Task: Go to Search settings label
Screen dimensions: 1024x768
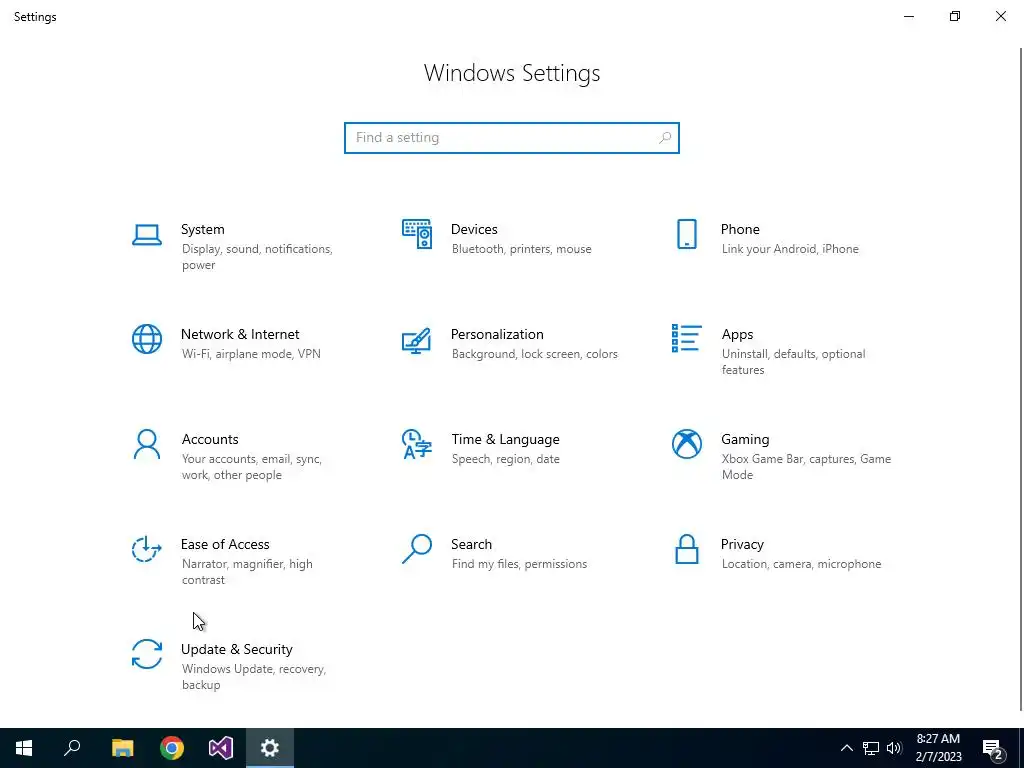Action: [x=472, y=545]
